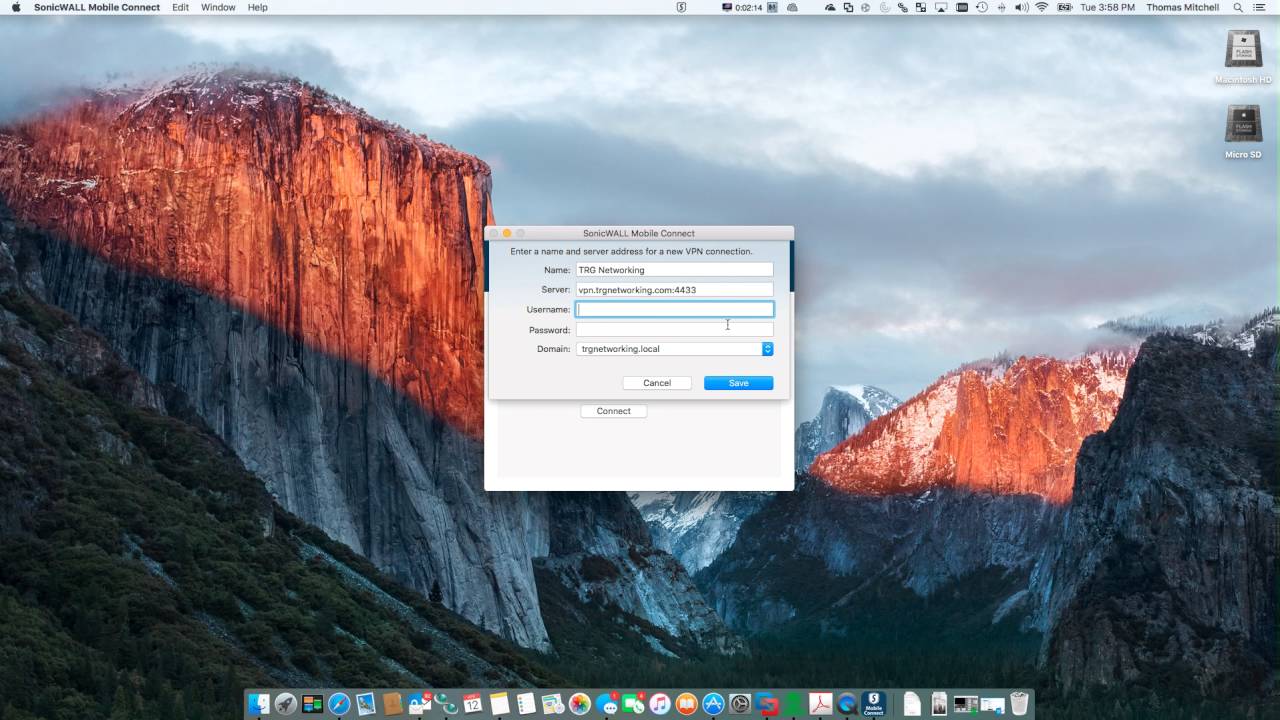Click the Mobile Connect dock icon
This screenshot has height=720, width=1280.
coord(873,703)
